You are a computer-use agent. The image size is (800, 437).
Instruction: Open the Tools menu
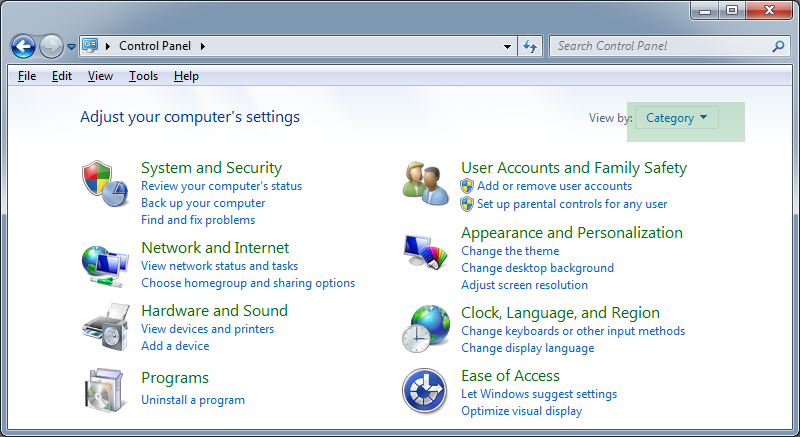pyautogui.click(x=143, y=76)
